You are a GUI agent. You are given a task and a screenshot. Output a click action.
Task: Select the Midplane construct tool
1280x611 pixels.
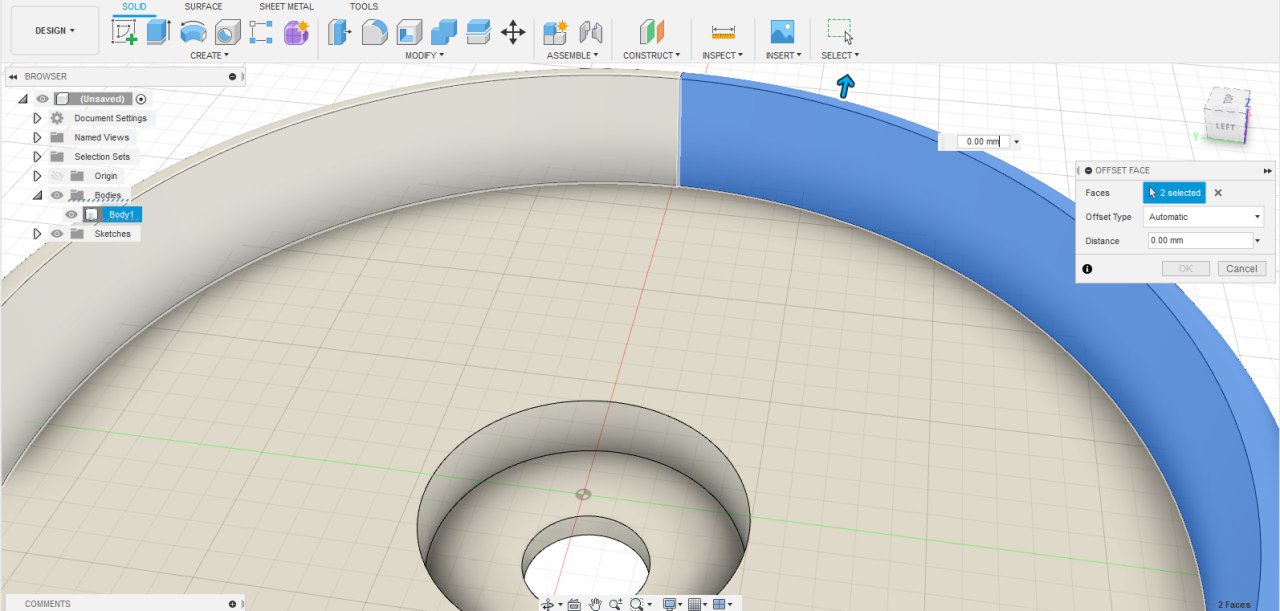652,32
